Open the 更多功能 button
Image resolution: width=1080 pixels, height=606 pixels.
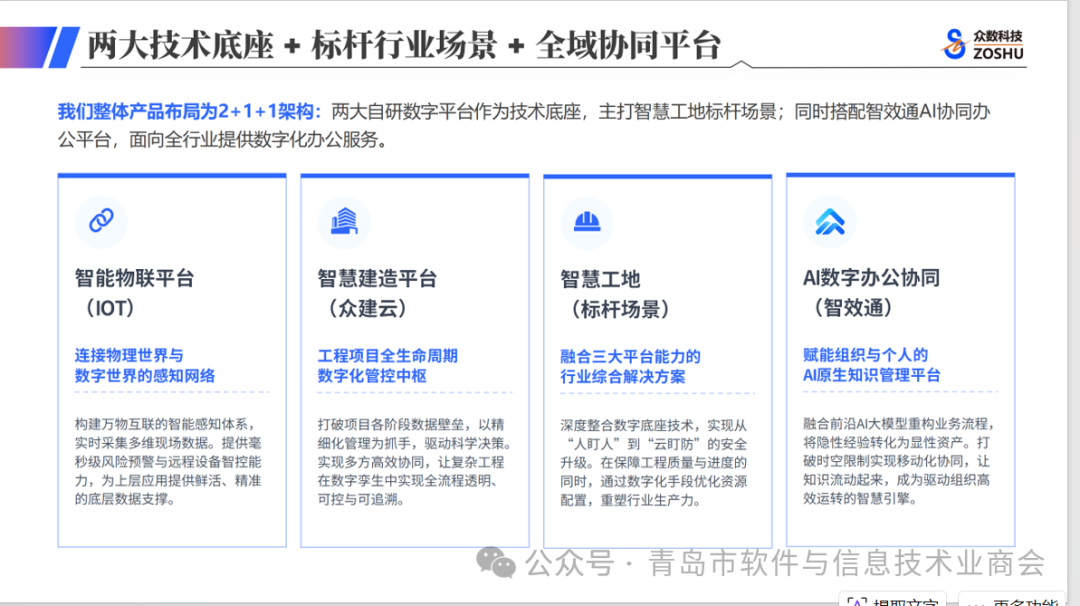(x=1012, y=600)
